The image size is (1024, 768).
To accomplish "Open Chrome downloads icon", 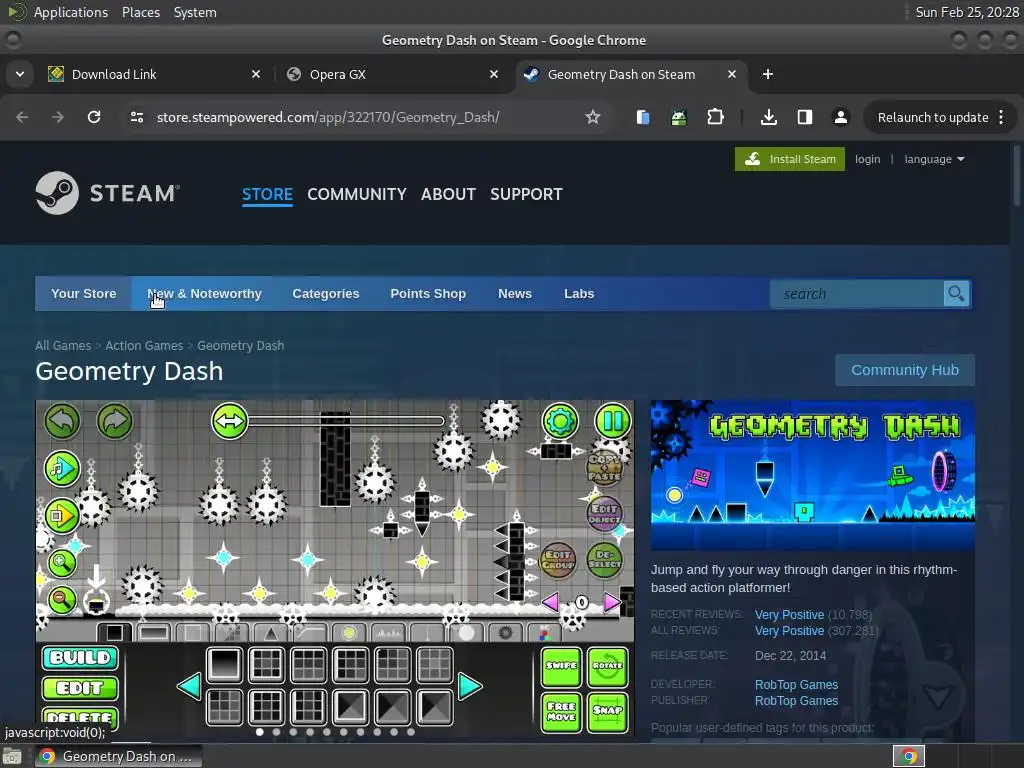I will [x=769, y=118].
